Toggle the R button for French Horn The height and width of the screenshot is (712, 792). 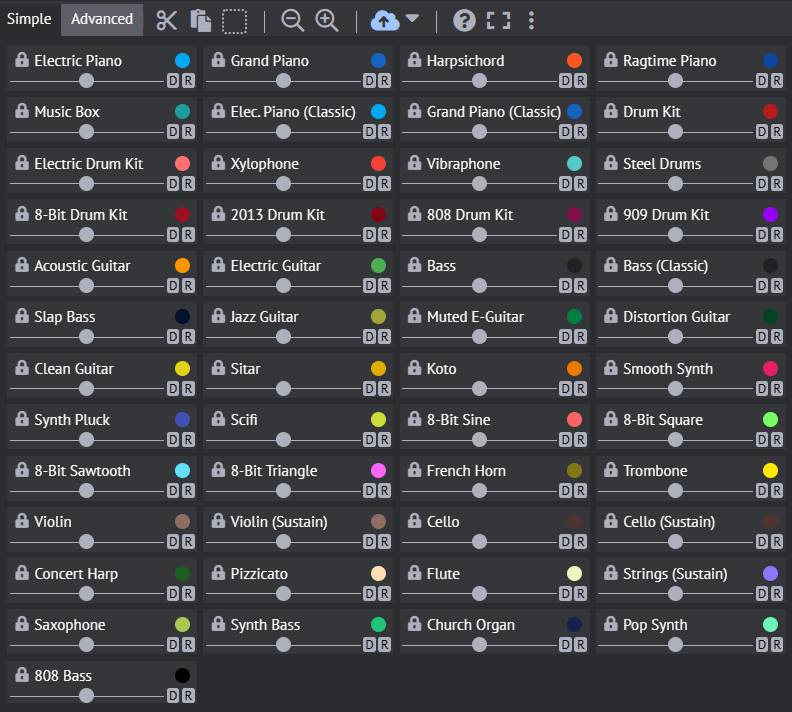[x=580, y=491]
